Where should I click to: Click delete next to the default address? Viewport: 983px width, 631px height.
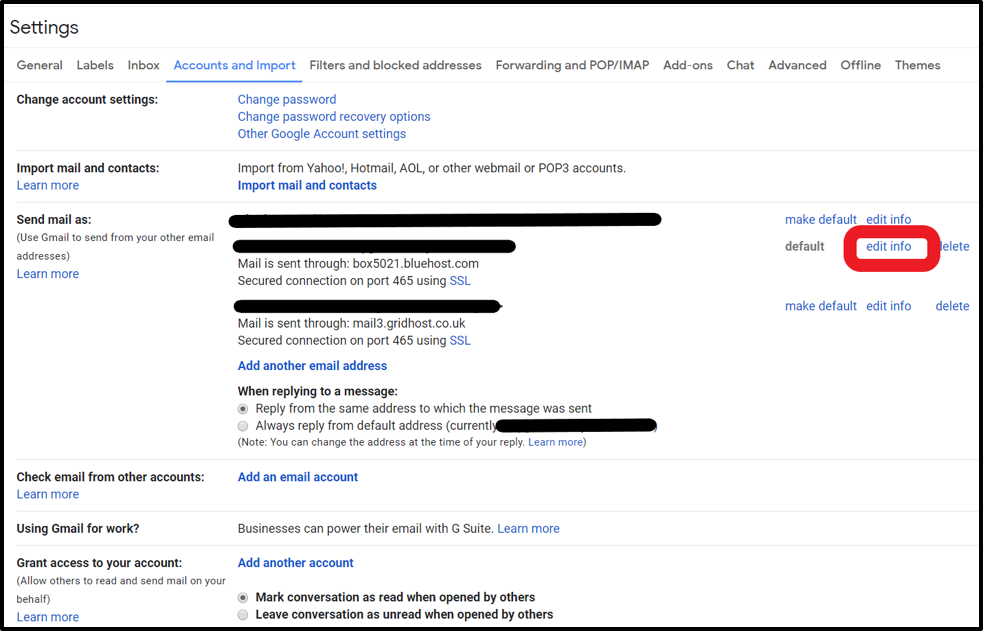pyautogui.click(x=952, y=246)
